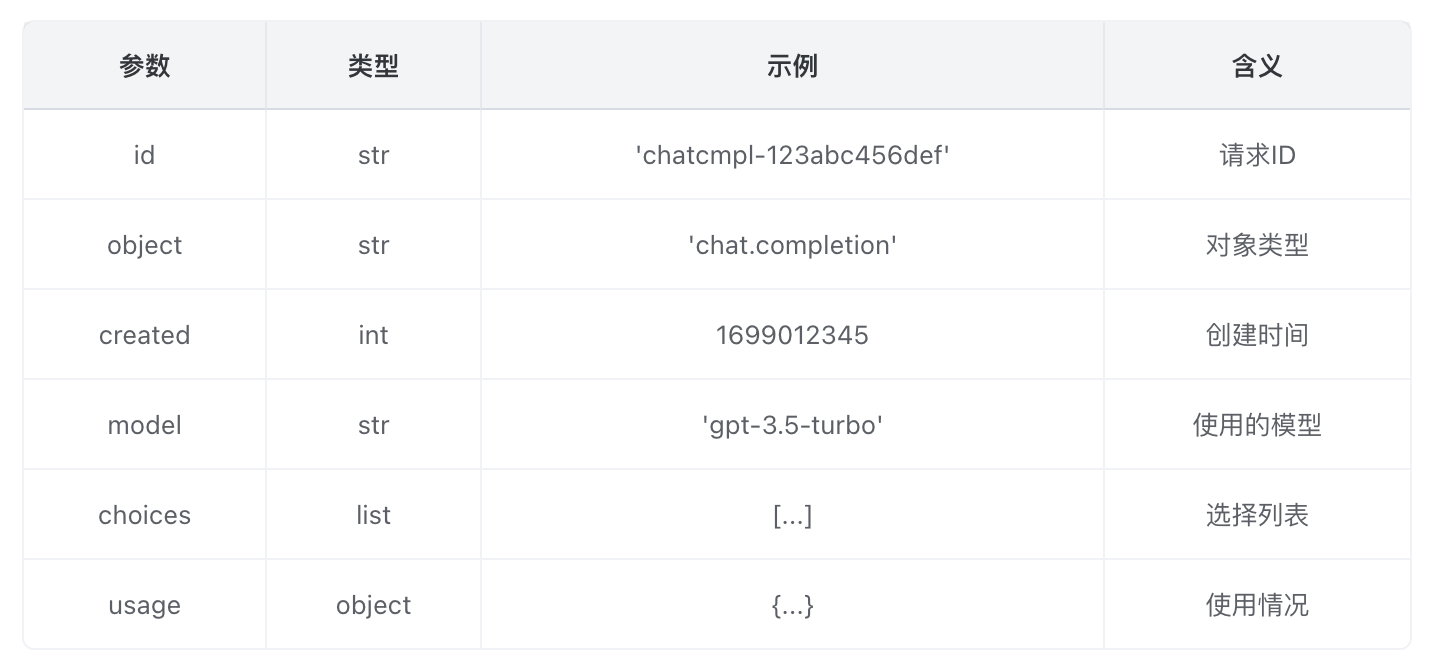The height and width of the screenshot is (666, 1432).
Task: Click the 含义 column header
Action: [x=1257, y=66]
